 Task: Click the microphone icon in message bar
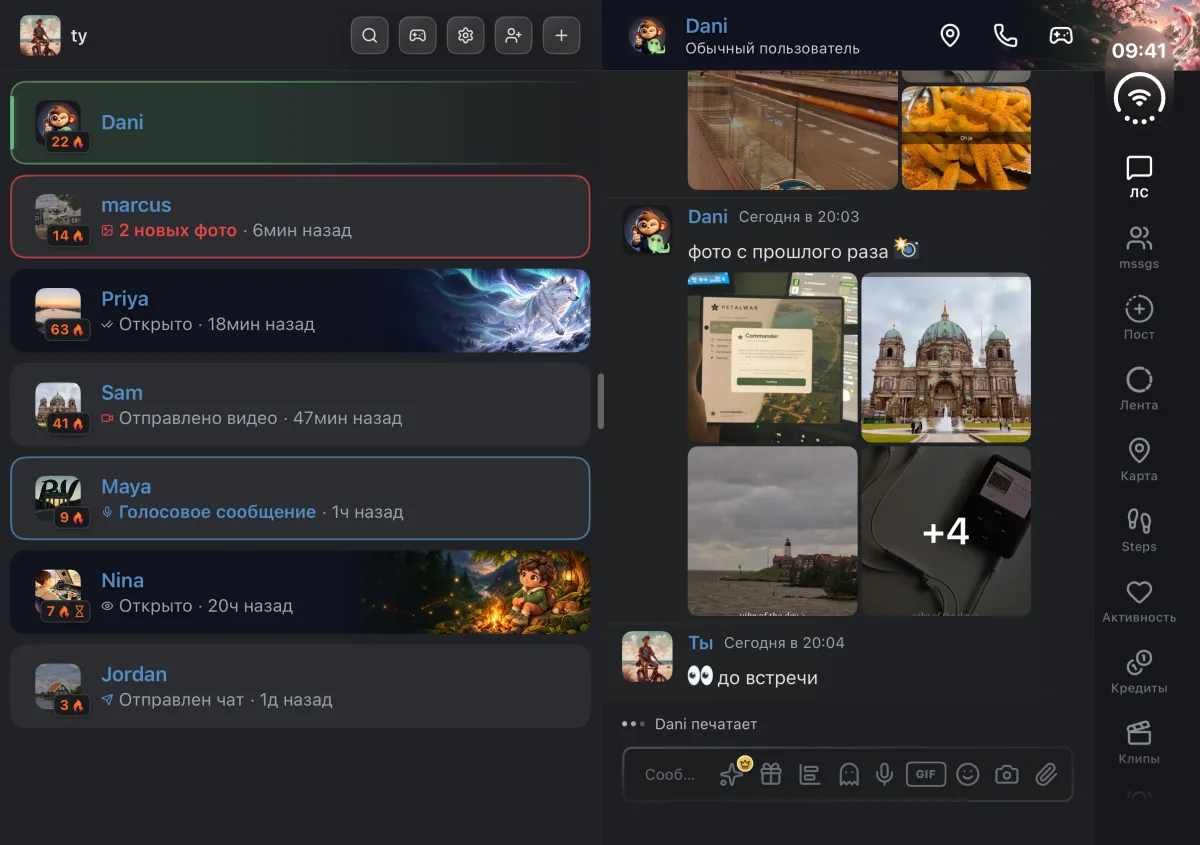point(884,774)
